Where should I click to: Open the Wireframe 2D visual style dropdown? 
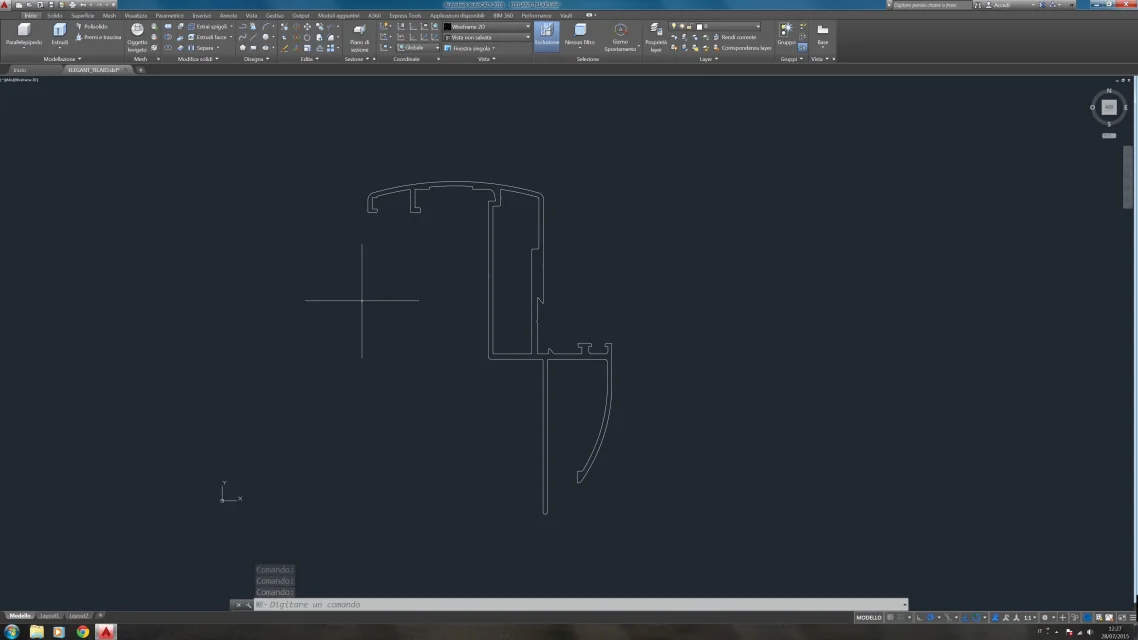pyautogui.click(x=487, y=27)
